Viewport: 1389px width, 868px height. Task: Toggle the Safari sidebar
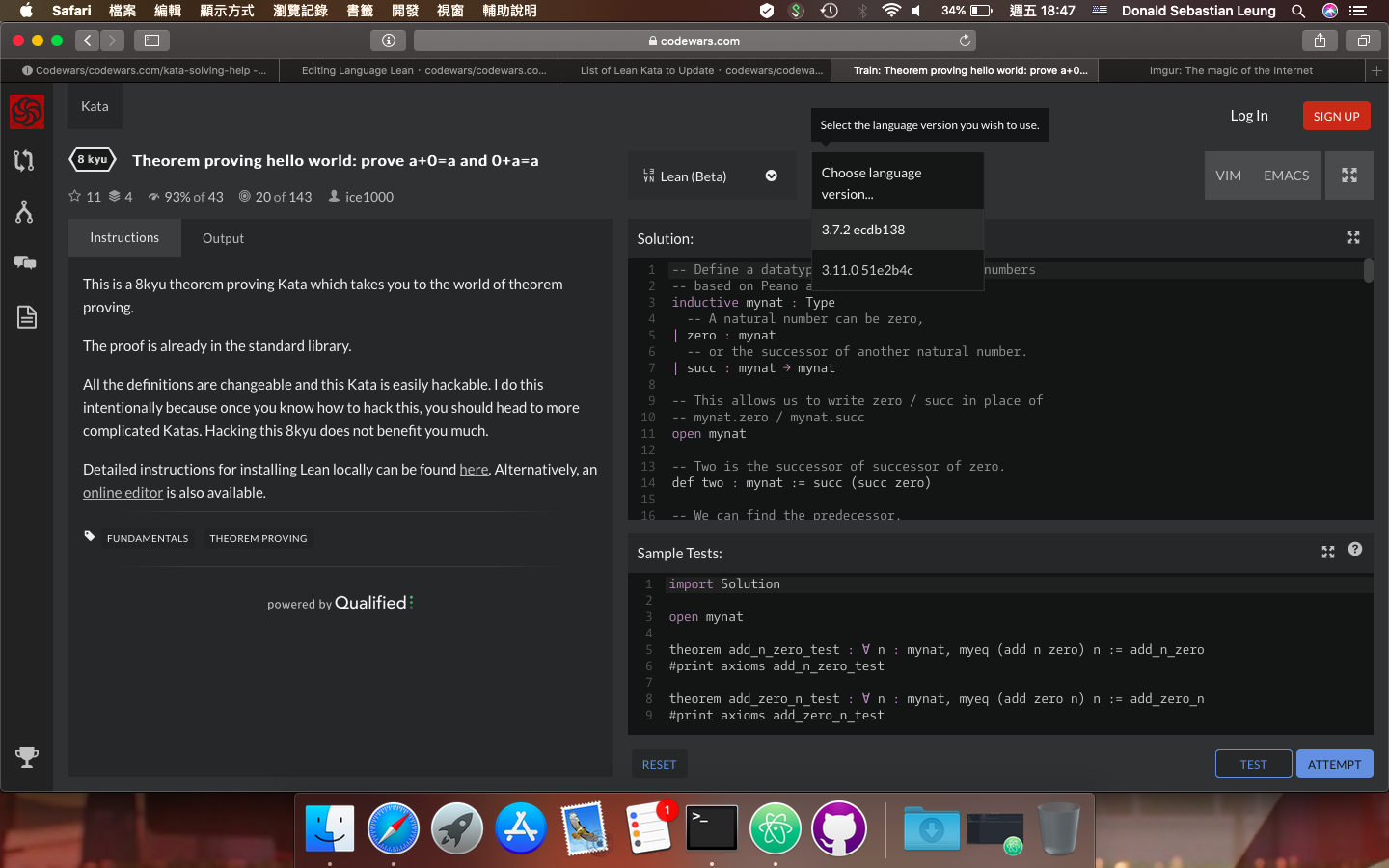[151, 41]
